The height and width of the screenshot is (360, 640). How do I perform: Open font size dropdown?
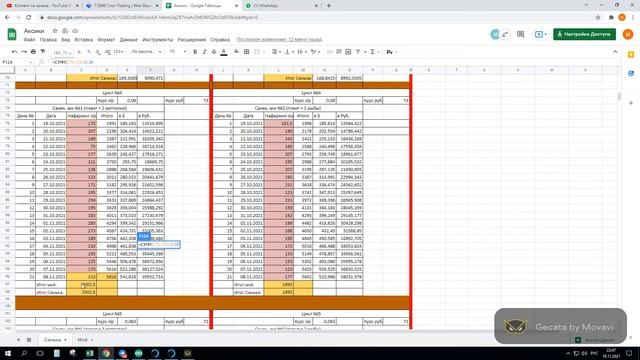[x=178, y=52]
